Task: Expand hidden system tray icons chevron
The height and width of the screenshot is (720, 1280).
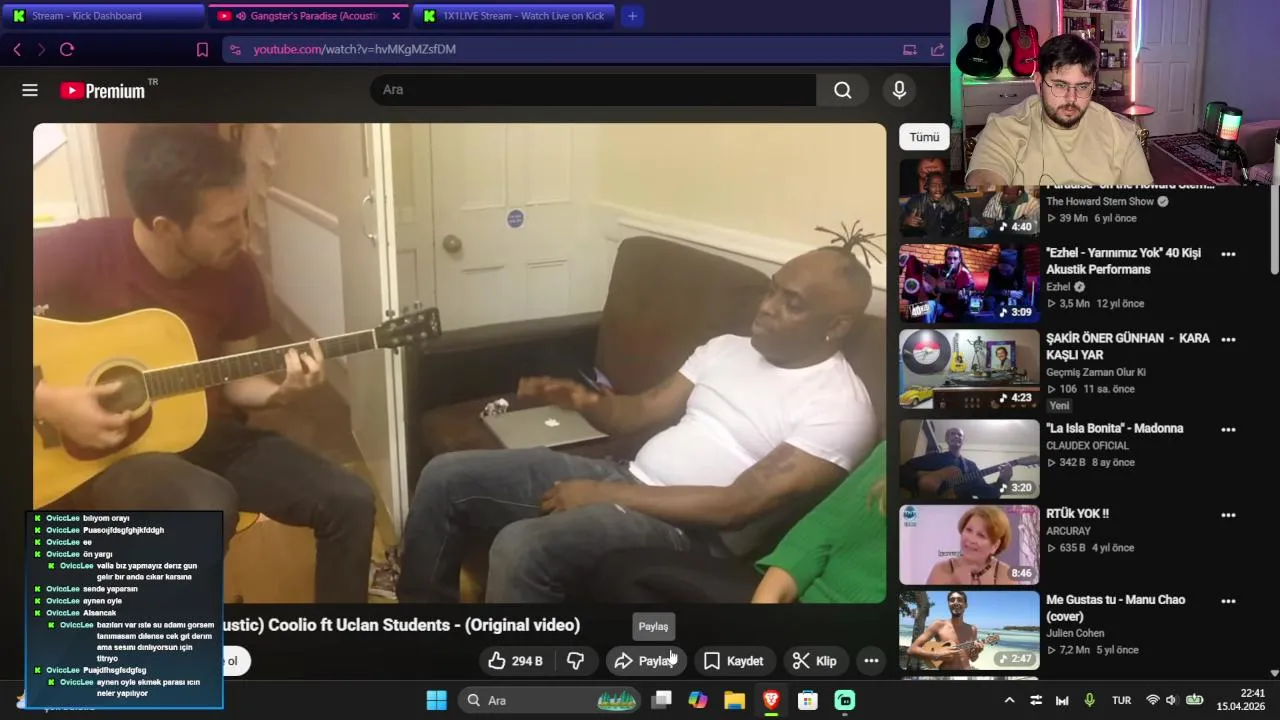Action: pyautogui.click(x=1009, y=701)
